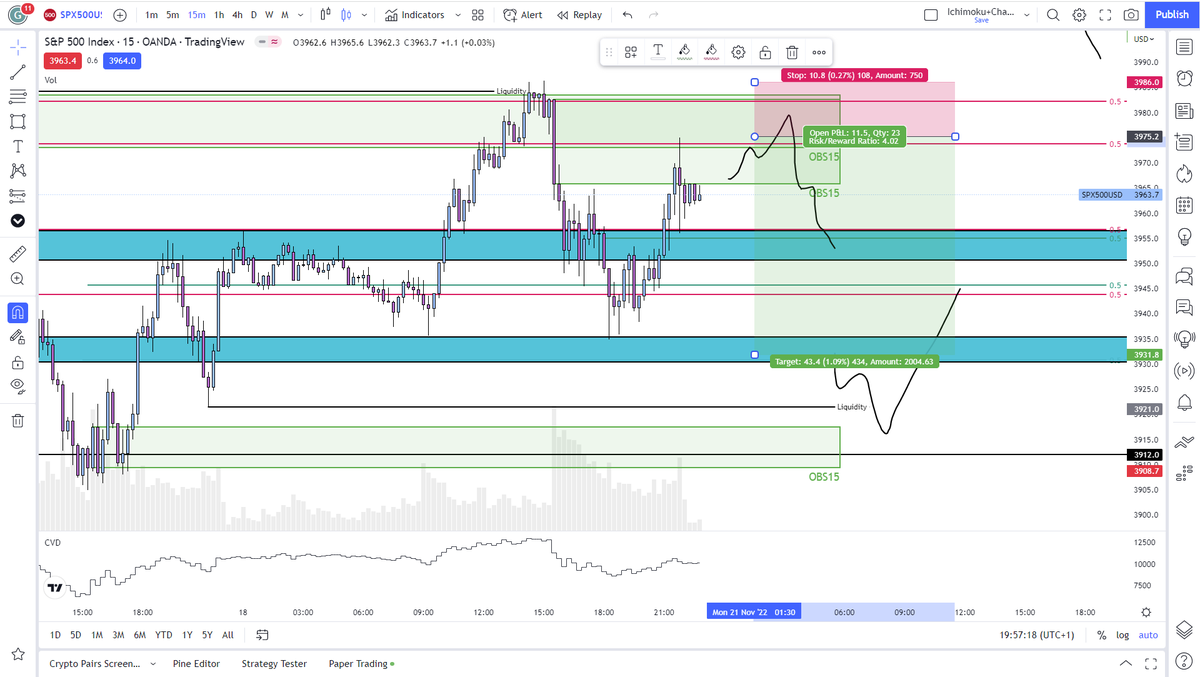This screenshot has width=1200, height=677.
Task: Open position settings gear in floating toolbar
Action: click(738, 52)
